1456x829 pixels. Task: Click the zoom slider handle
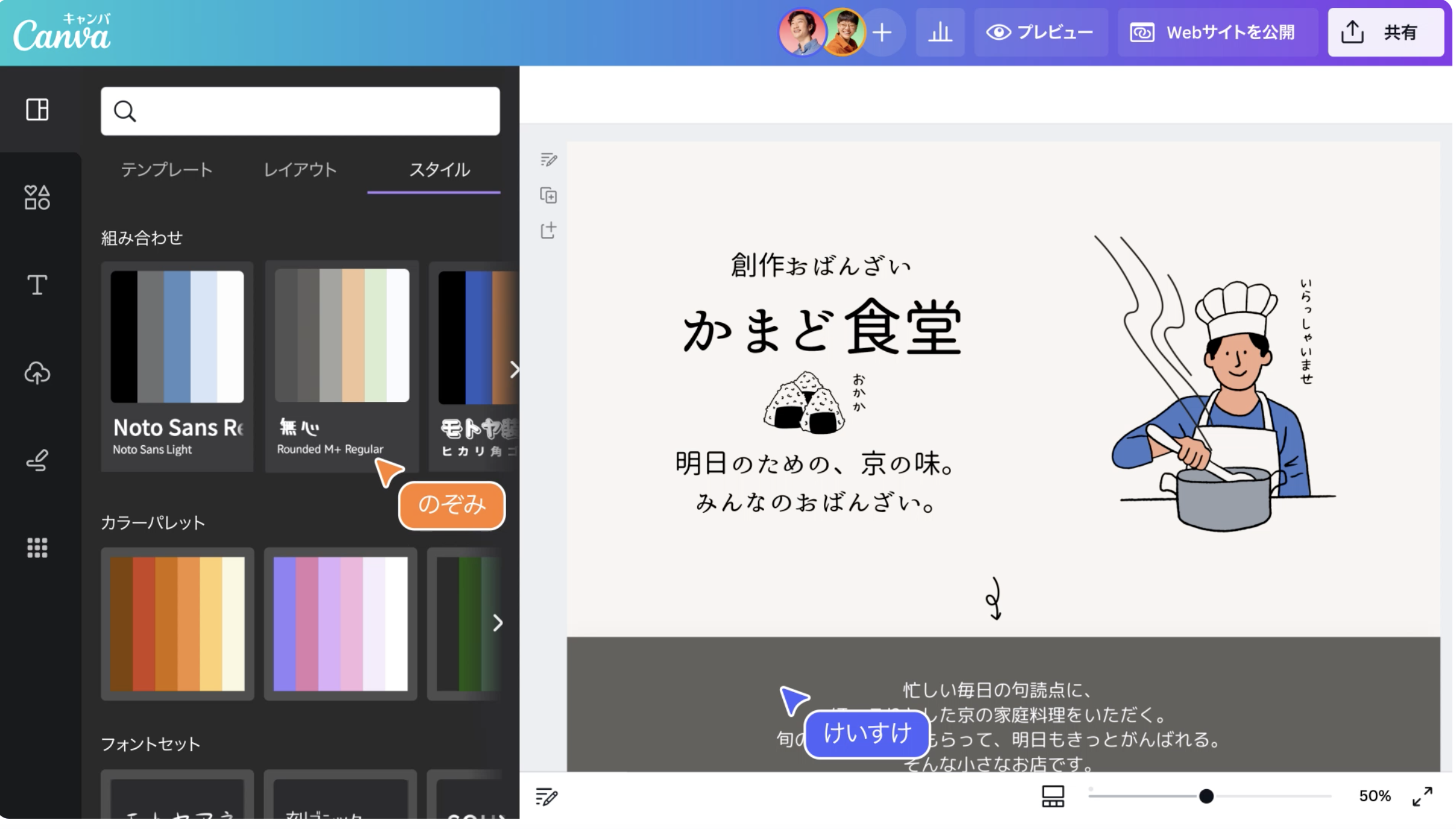coord(1206,796)
